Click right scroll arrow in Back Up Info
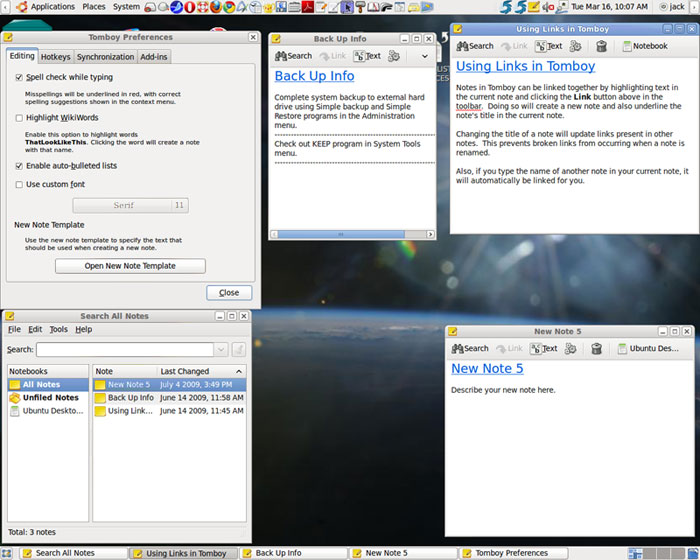 click(430, 234)
